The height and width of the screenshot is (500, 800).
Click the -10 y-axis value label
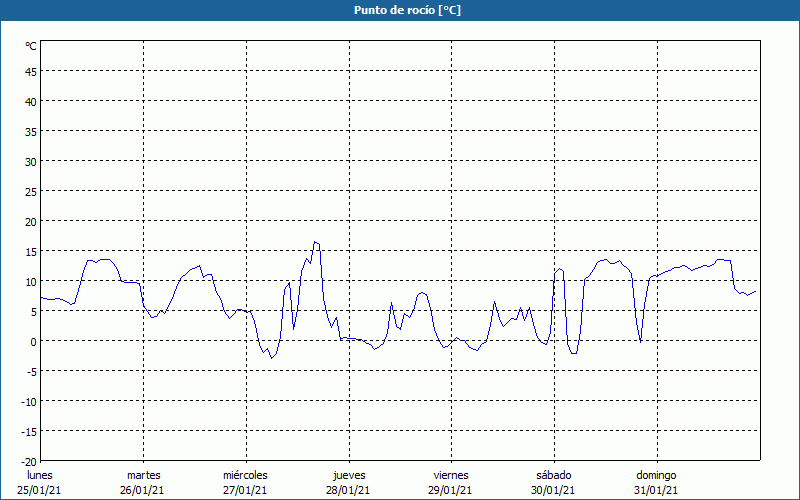[29, 401]
